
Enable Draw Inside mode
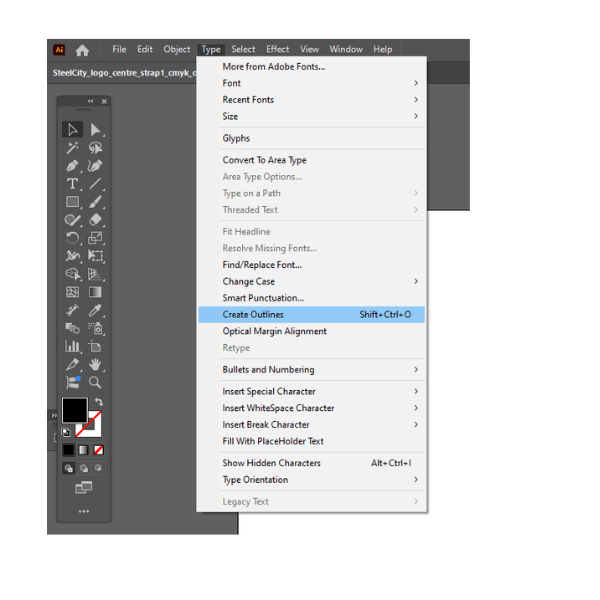click(x=98, y=468)
